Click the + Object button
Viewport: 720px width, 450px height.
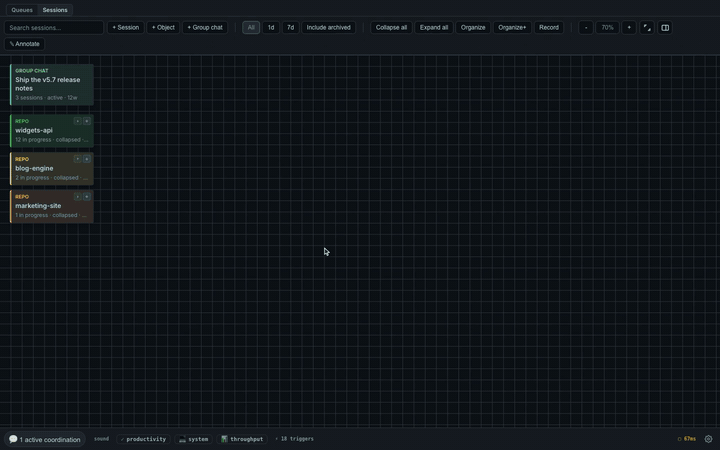[163, 28]
